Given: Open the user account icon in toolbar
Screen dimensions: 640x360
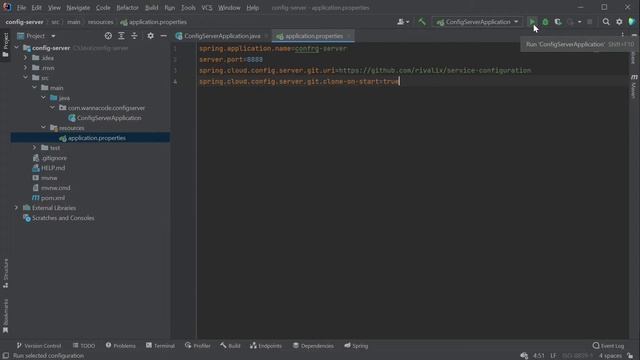Looking at the screenshot, I should pos(402,22).
